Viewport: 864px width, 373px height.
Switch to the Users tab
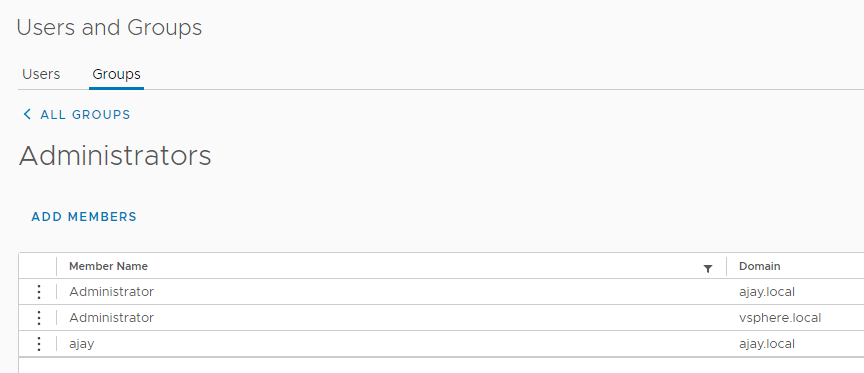pos(41,74)
